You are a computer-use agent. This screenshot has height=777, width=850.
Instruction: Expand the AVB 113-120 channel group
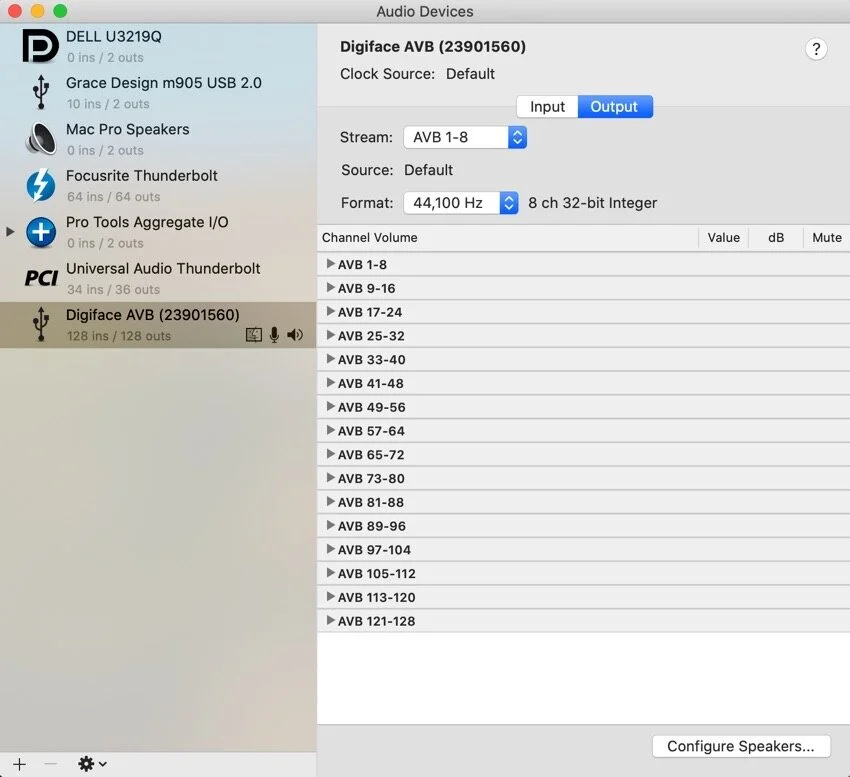click(x=330, y=596)
